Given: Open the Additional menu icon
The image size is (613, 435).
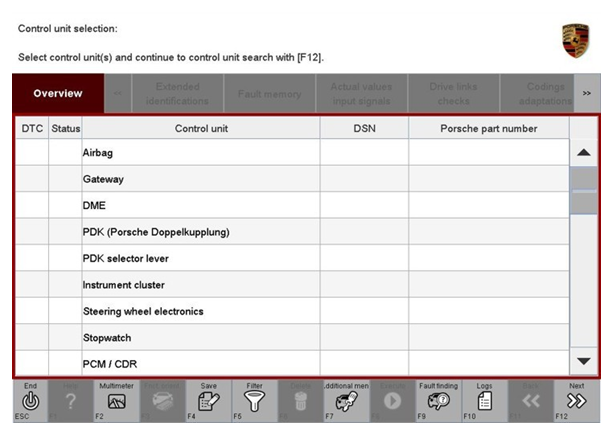Looking at the screenshot, I should 347,402.
